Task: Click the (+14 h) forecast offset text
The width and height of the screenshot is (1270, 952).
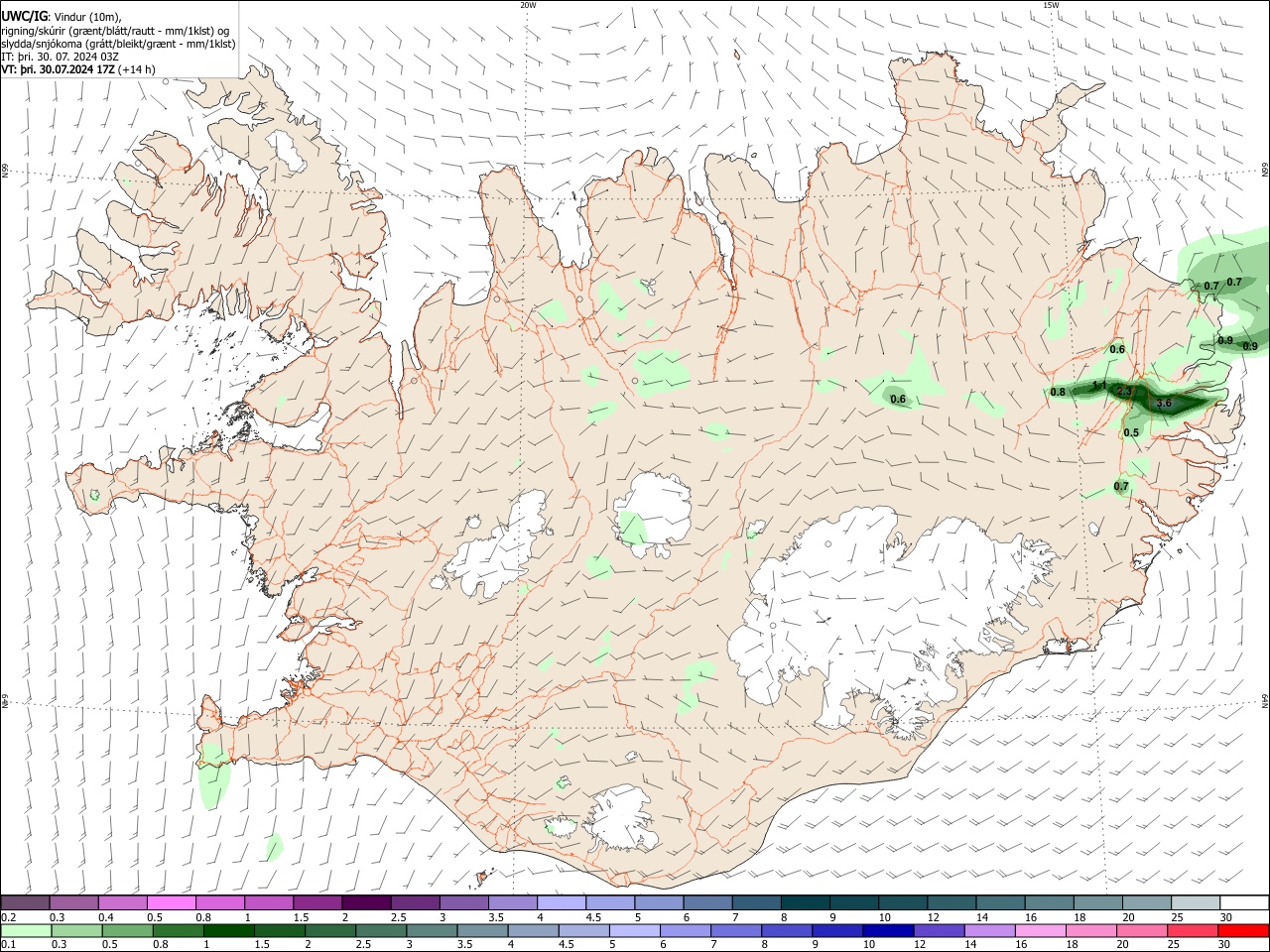Action: (137, 69)
